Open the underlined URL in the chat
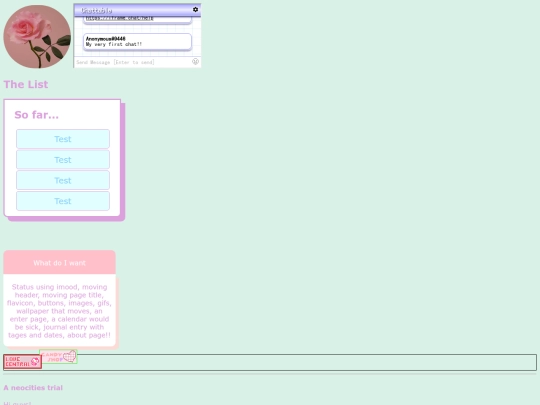The width and height of the screenshot is (540, 405). tap(120, 18)
